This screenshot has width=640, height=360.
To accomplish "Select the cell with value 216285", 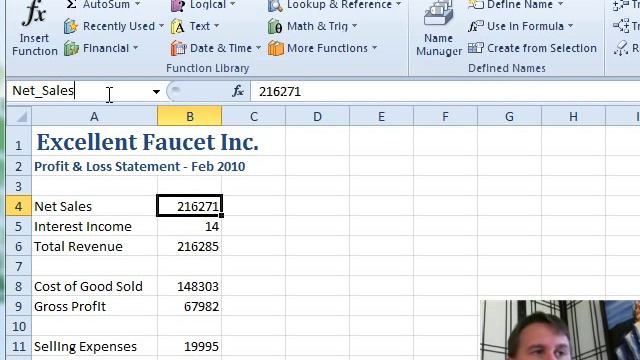I will tap(189, 247).
